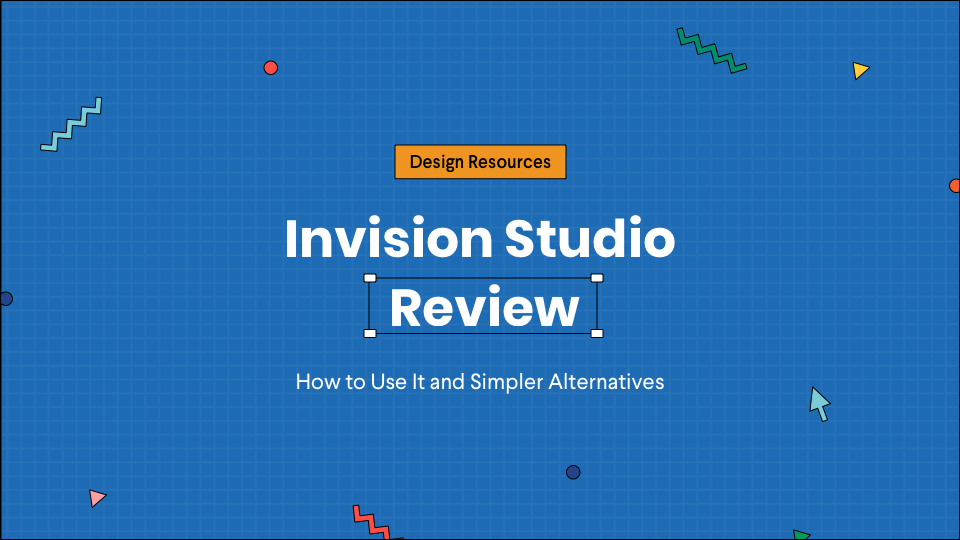Click the subtitle How to Use It and Simpler Alternatives
Image resolution: width=960 pixels, height=540 pixels.
pos(480,382)
